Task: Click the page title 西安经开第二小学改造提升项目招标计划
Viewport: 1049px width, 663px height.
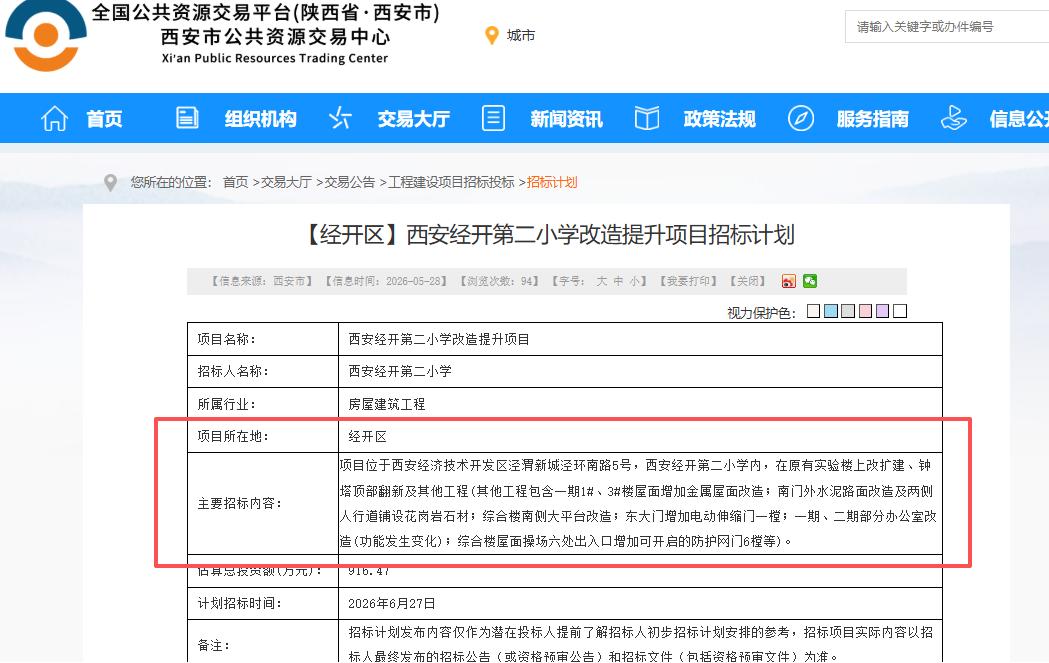Action: tap(600, 235)
